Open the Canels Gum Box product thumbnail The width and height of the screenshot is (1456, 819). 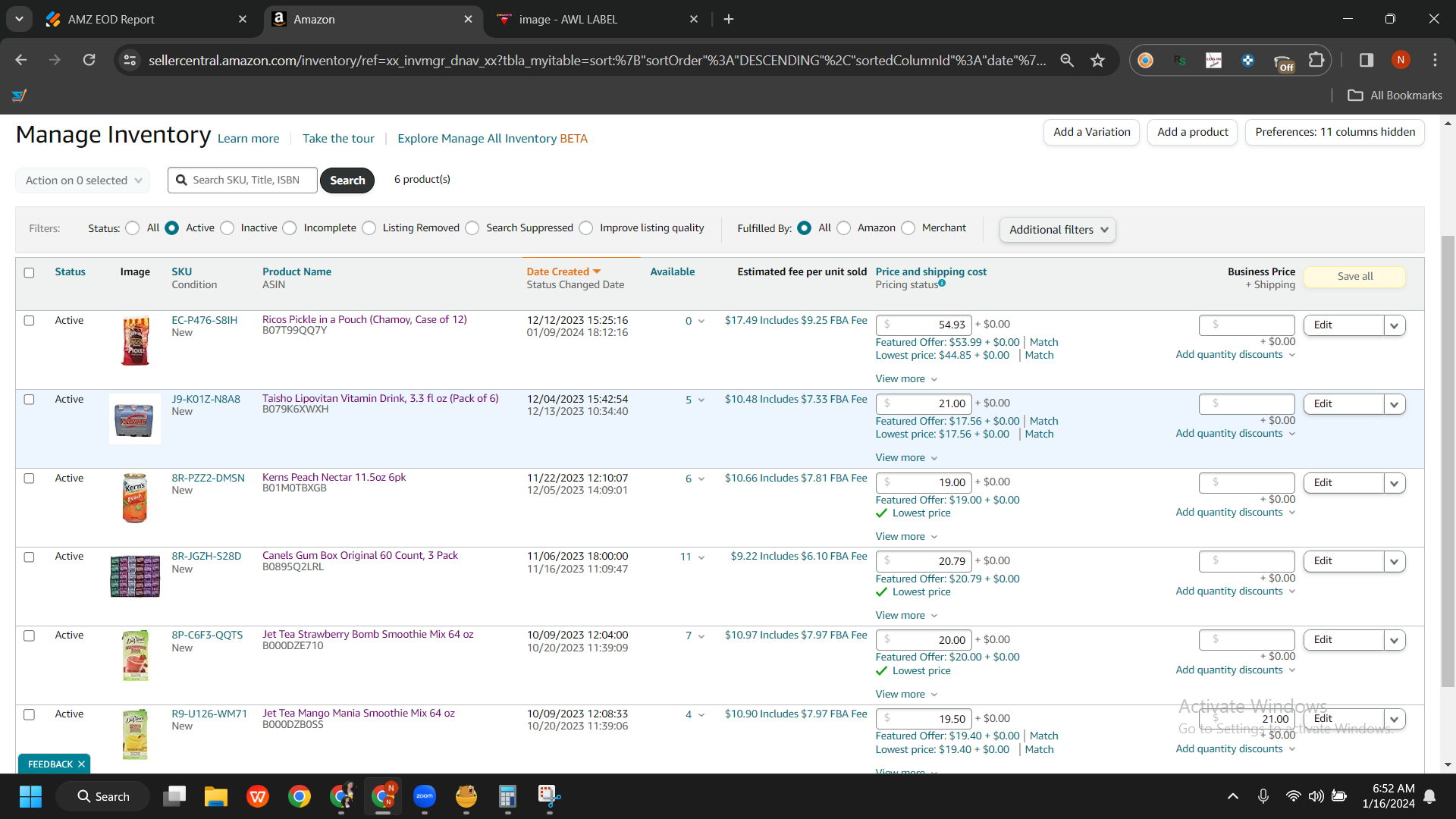click(135, 576)
